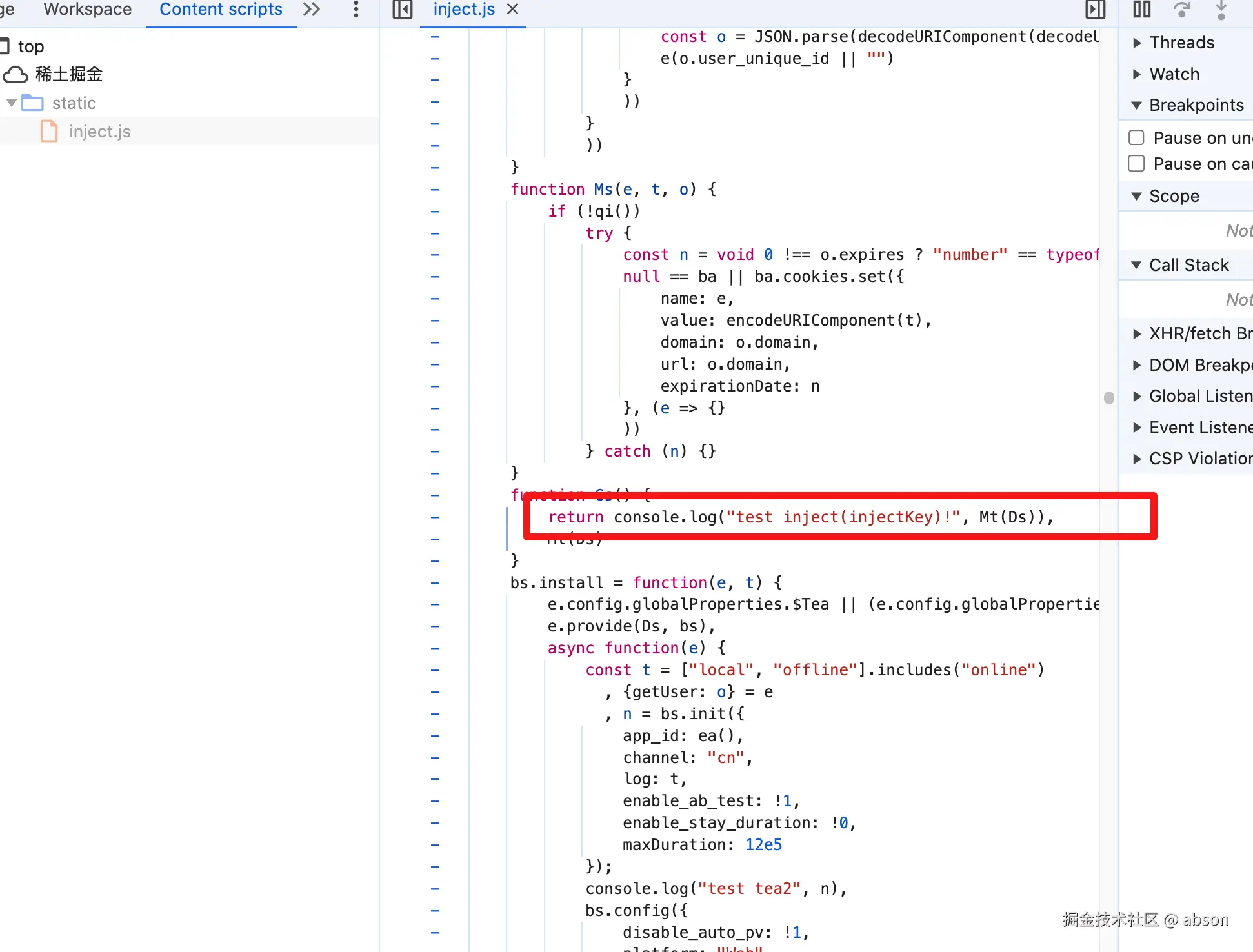Switch to the Workspace tab
The width and height of the screenshot is (1253, 952).
point(87,10)
